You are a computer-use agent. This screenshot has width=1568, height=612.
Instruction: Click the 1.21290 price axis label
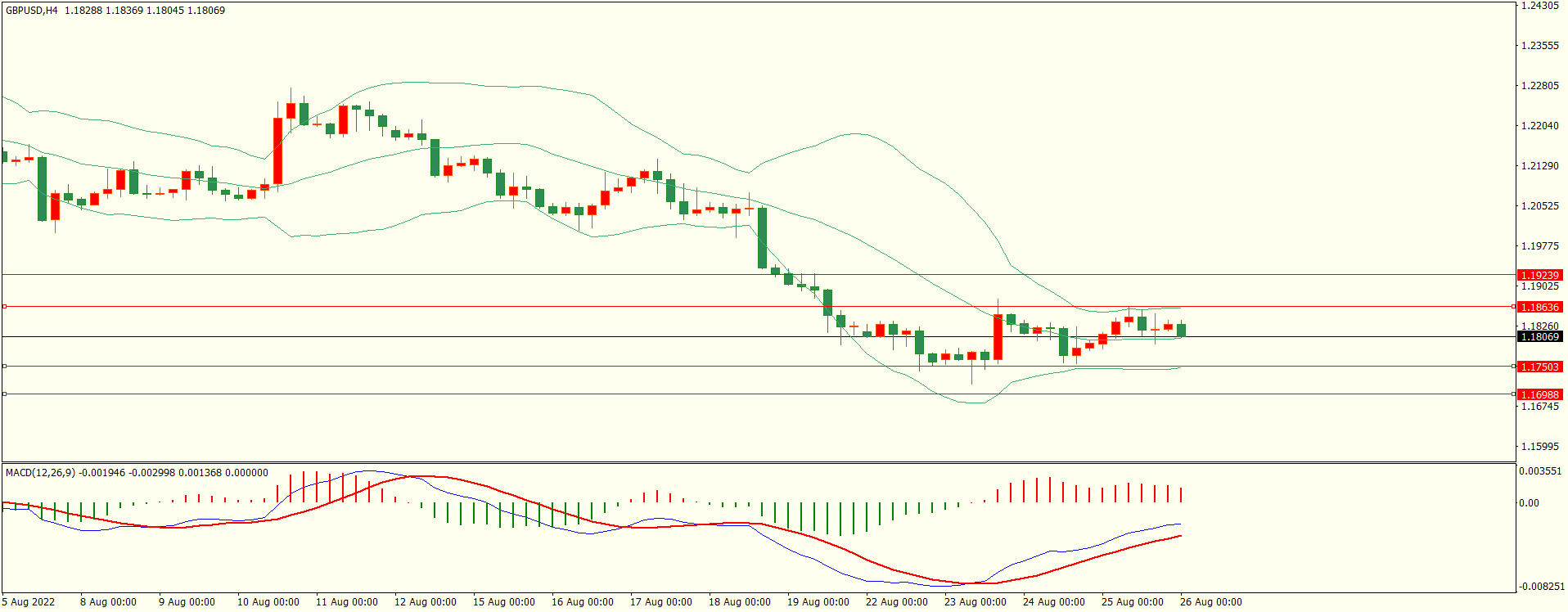(x=1539, y=166)
